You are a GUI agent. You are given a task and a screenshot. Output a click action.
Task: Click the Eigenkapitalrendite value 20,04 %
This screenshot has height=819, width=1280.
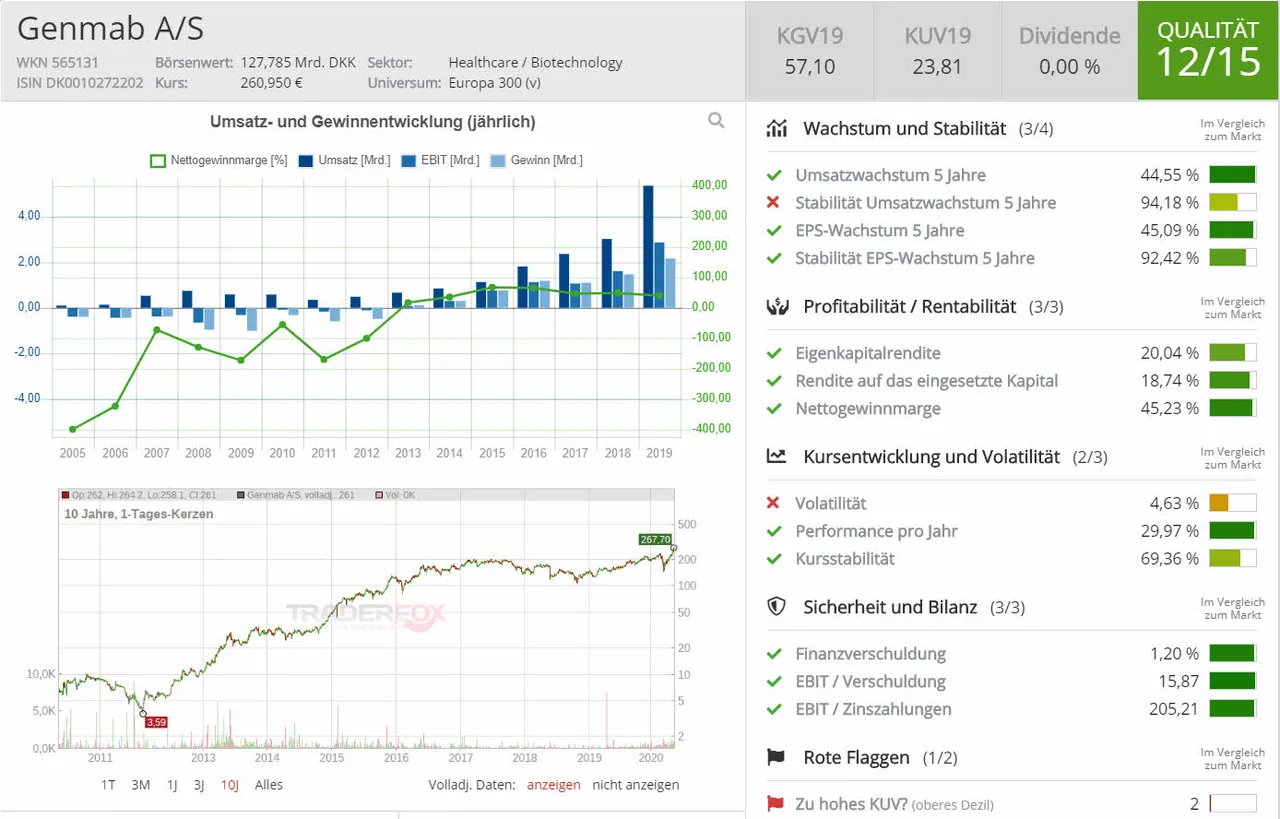(x=1169, y=353)
